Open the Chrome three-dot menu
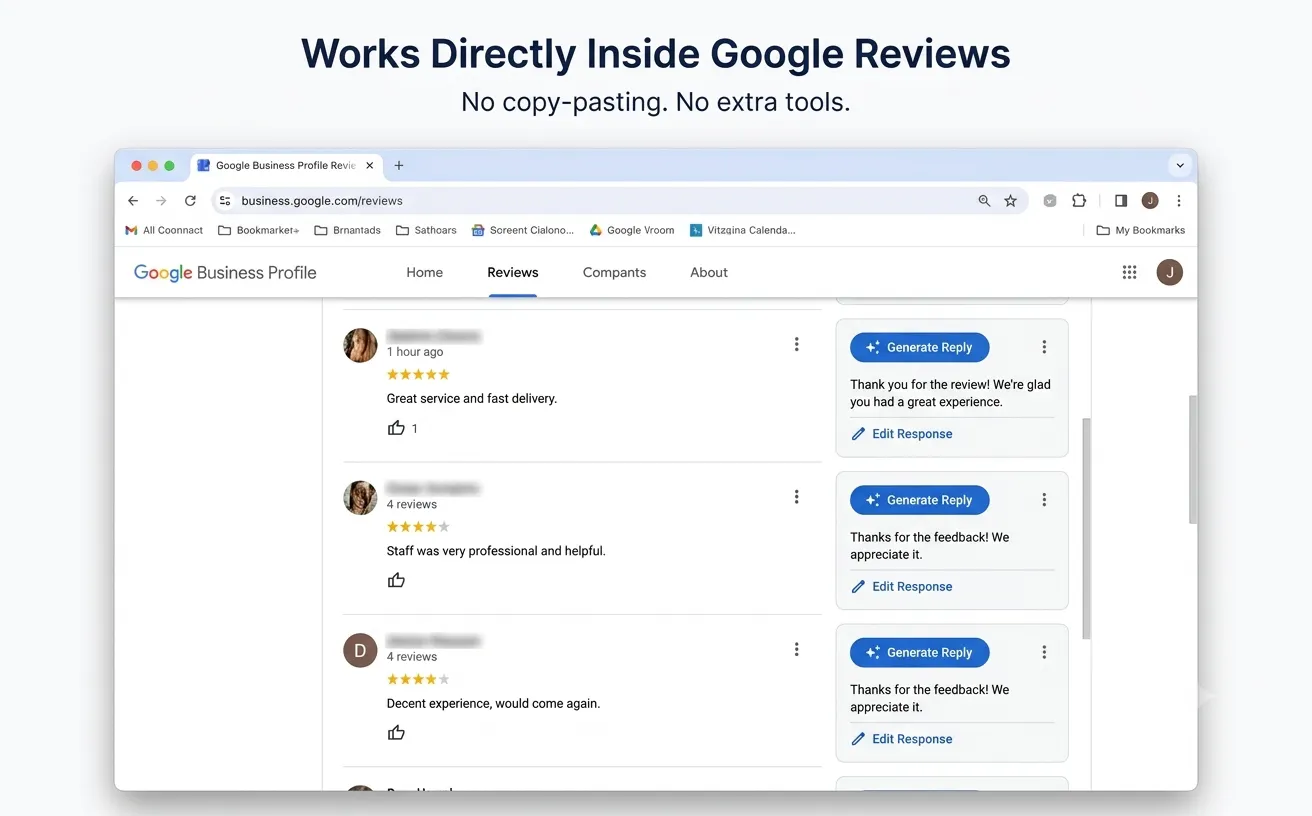Screen dimensions: 1312x816 pos(1179,201)
